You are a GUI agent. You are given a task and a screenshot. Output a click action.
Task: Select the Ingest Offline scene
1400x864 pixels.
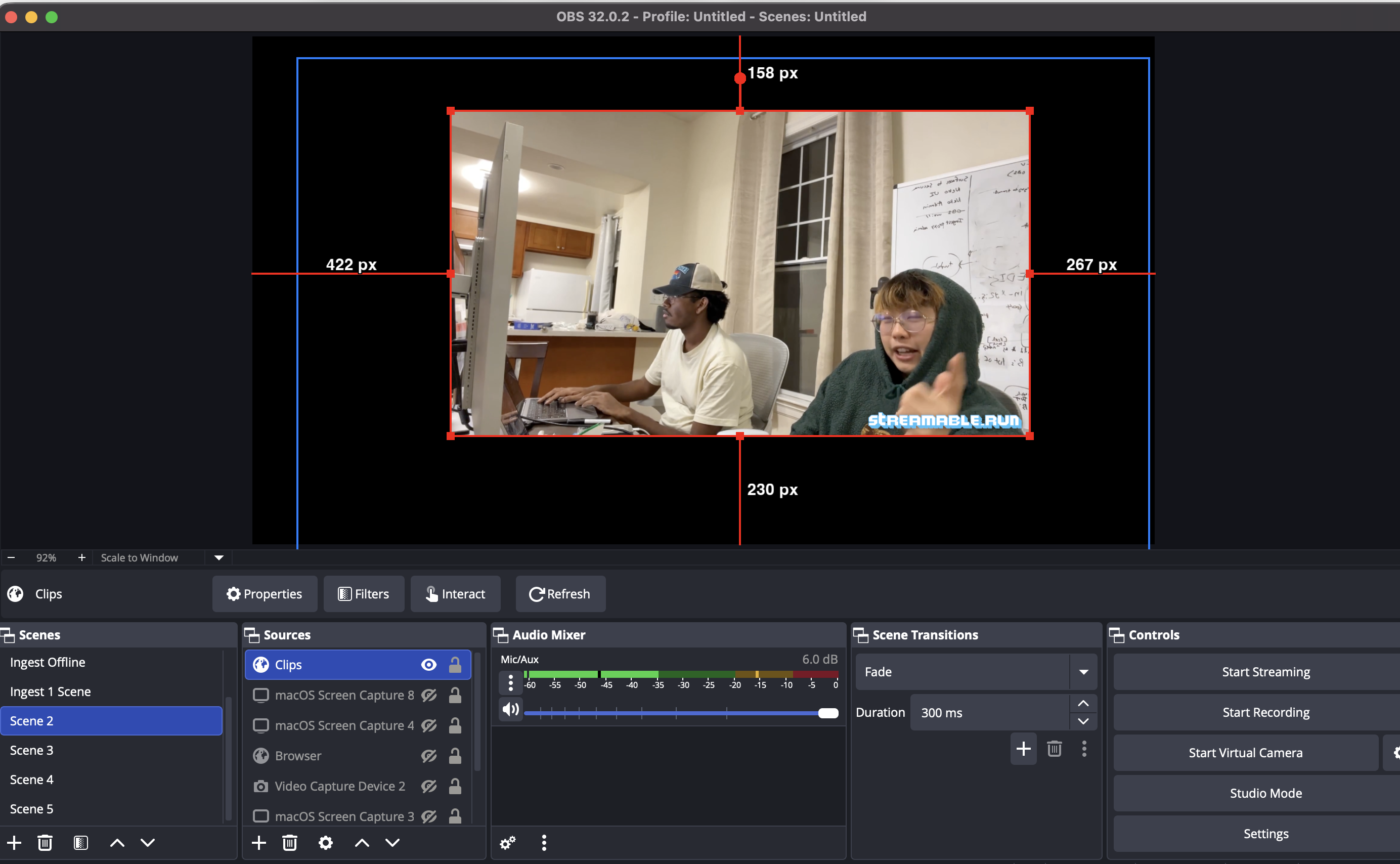[x=48, y=662]
